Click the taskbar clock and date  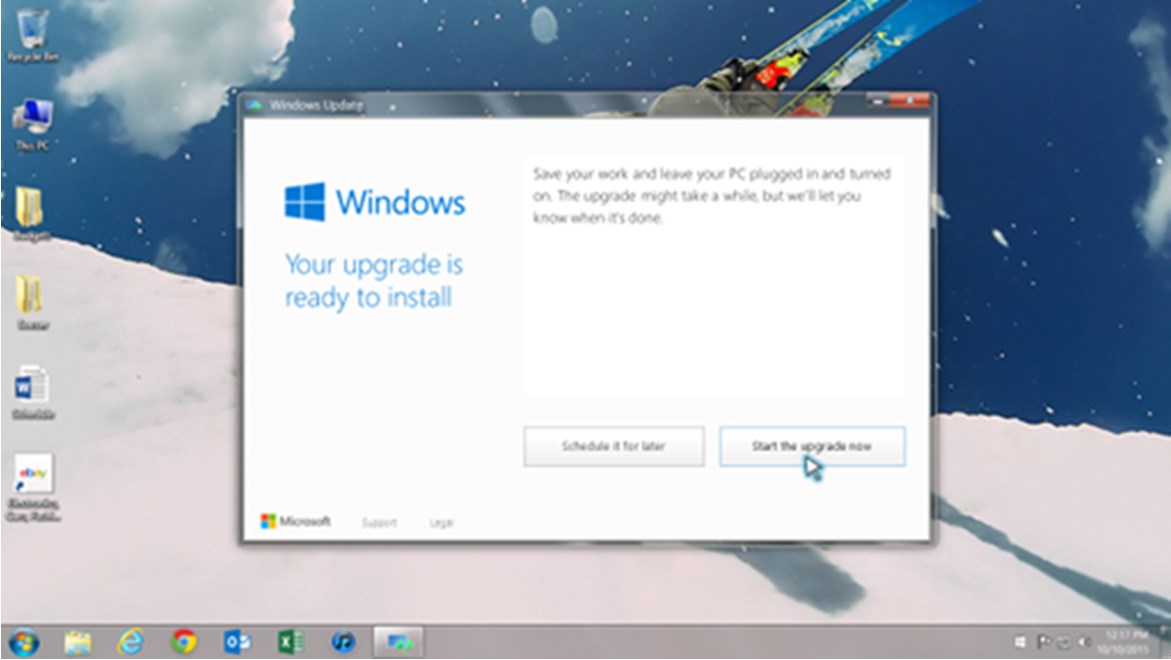1123,642
